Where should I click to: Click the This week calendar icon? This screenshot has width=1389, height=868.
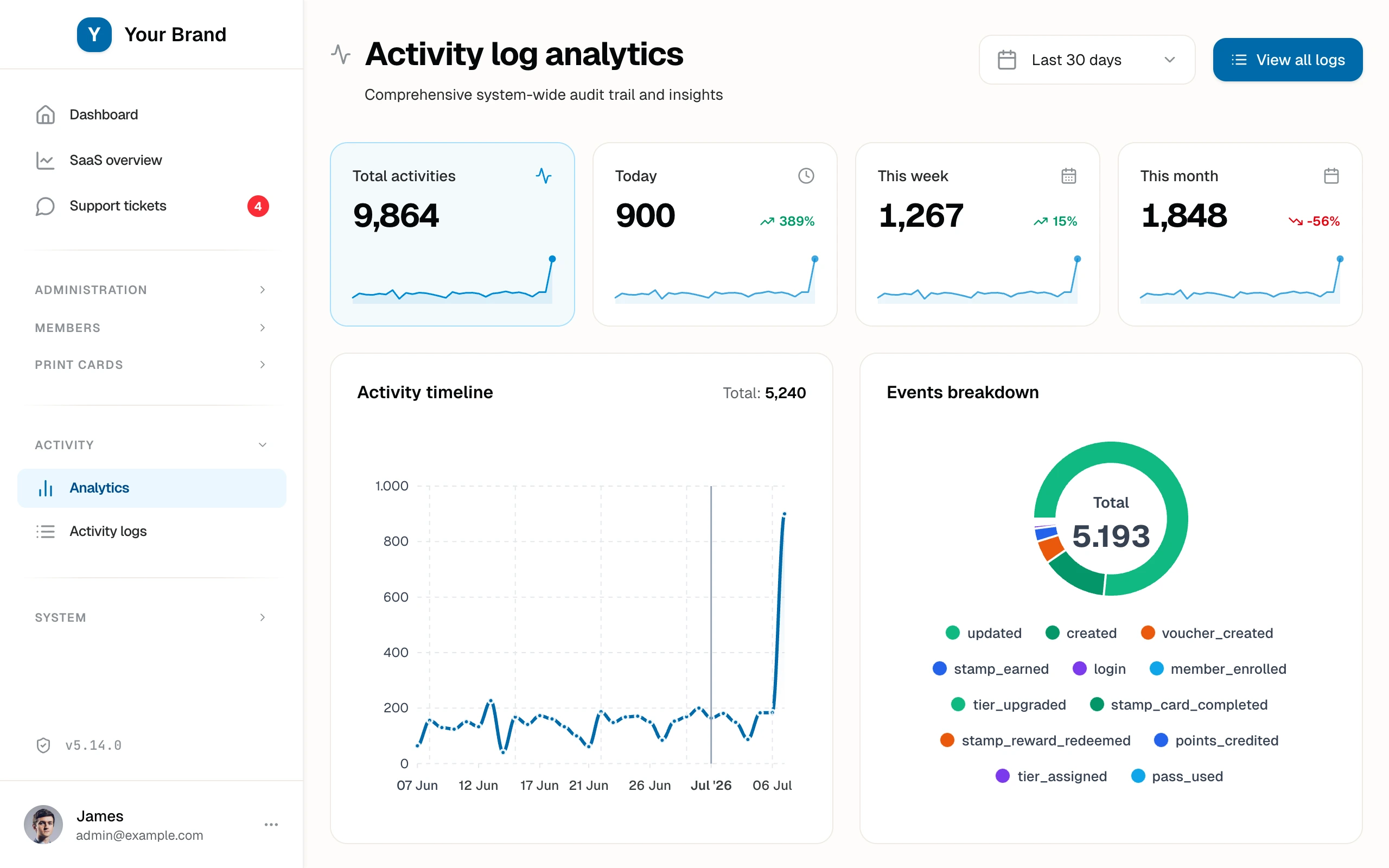[x=1069, y=176]
